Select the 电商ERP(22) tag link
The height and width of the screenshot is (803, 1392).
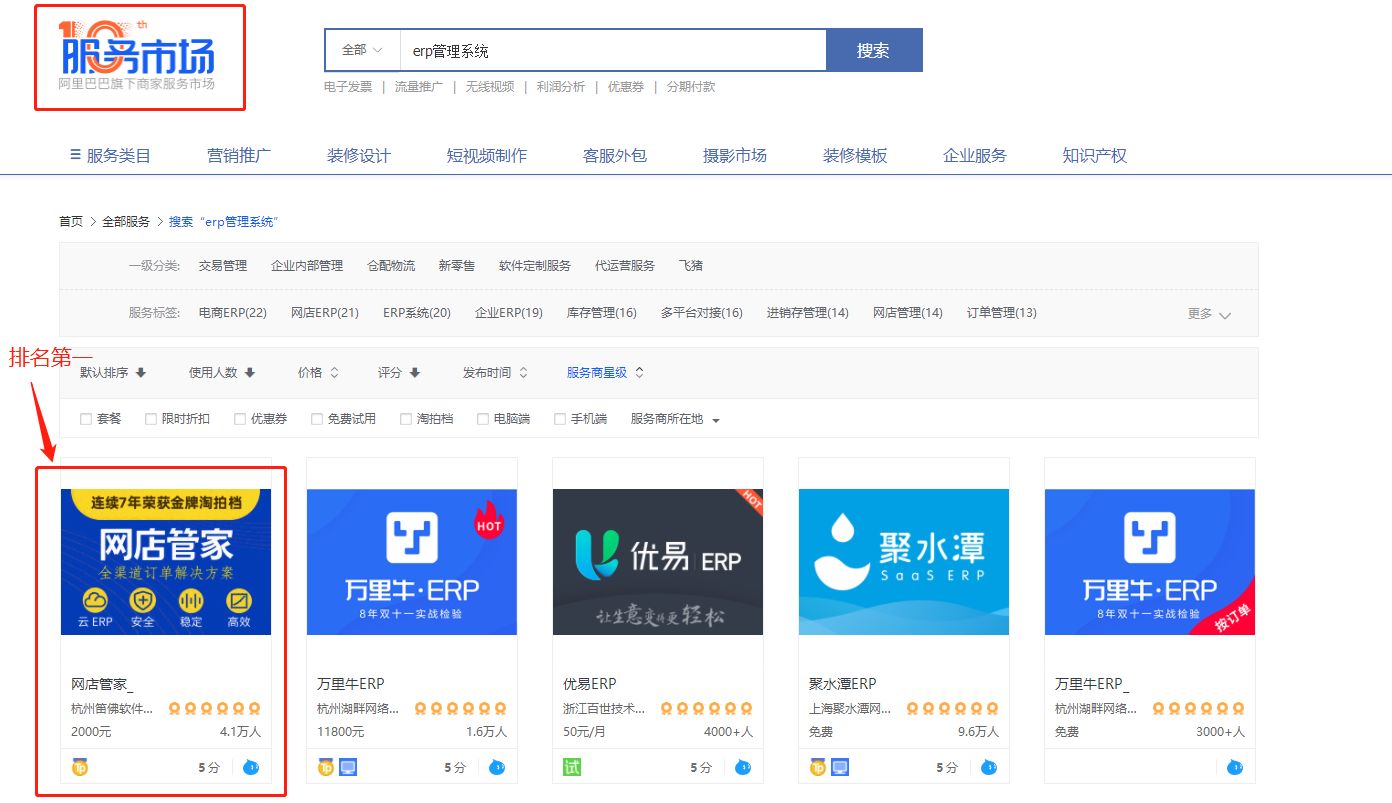point(233,313)
